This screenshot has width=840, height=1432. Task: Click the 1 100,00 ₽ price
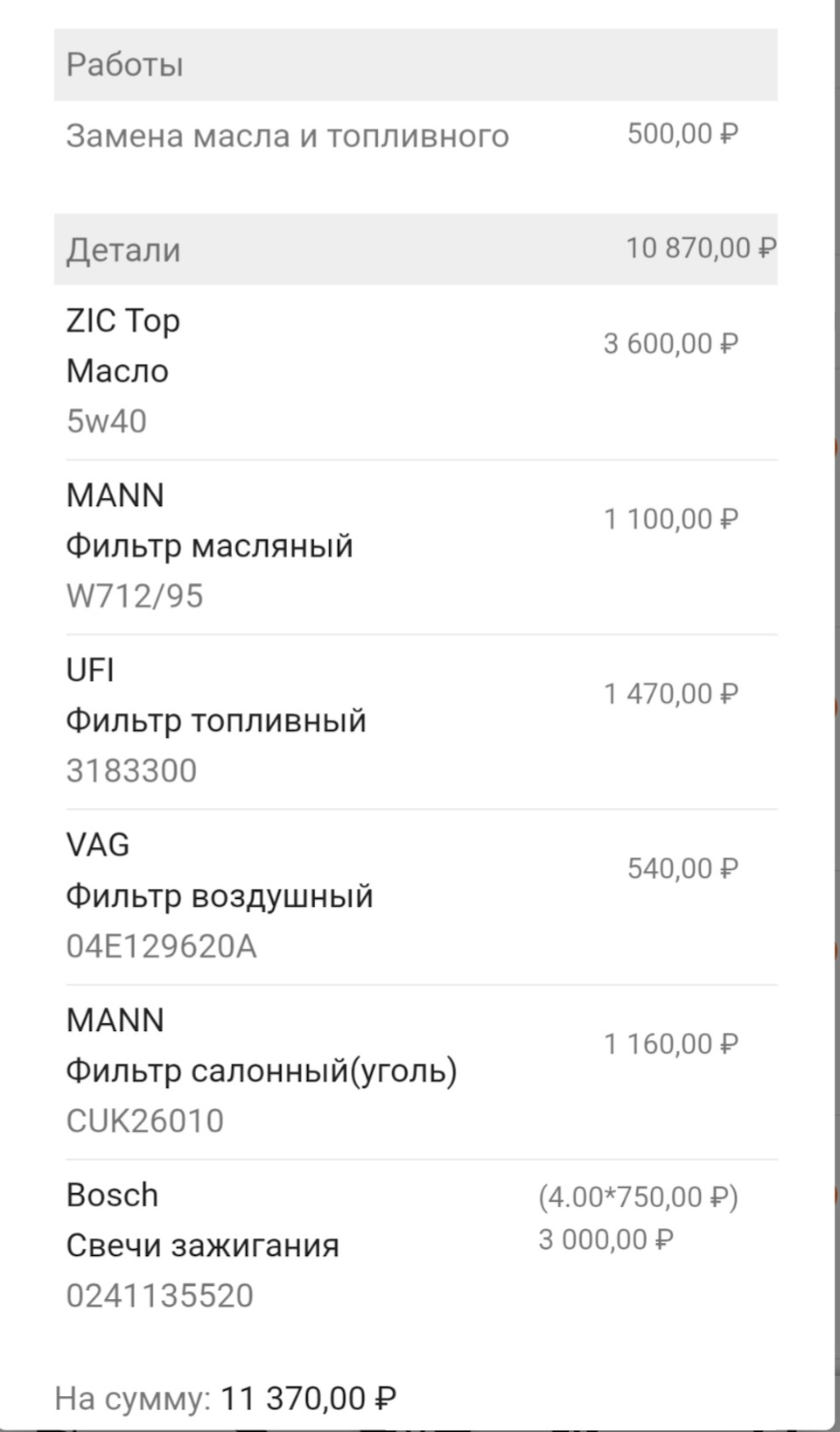coord(670,519)
